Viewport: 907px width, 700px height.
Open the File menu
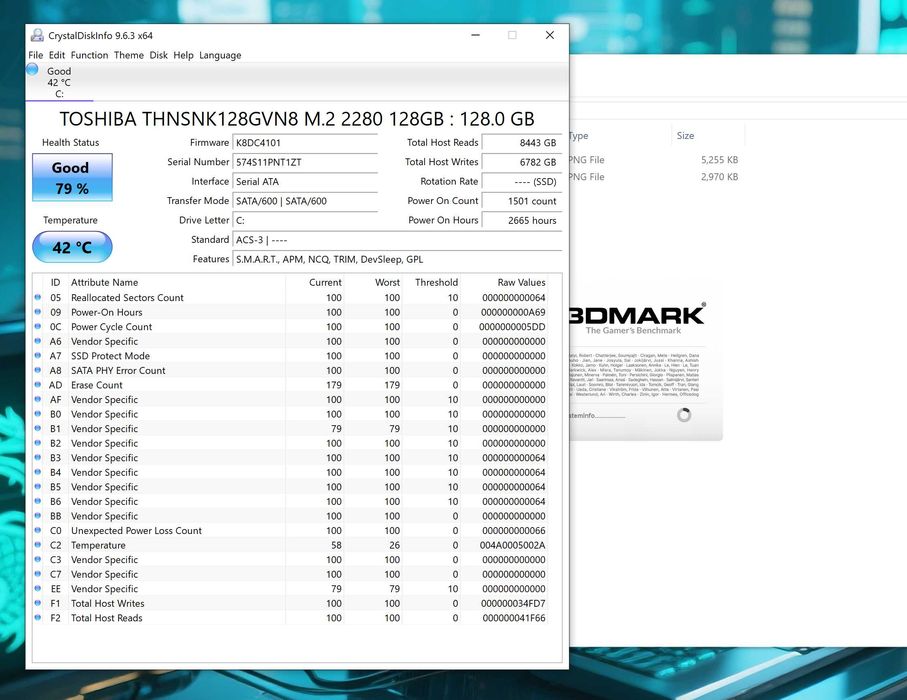point(36,55)
